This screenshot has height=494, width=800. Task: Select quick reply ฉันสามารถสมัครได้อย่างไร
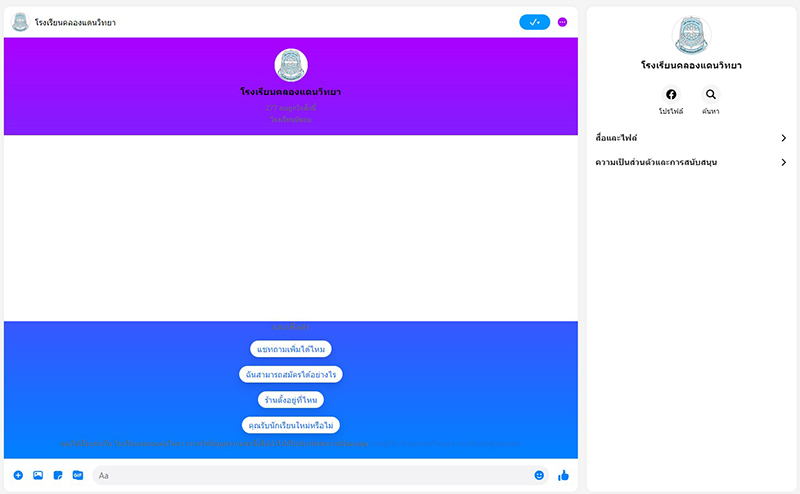[291, 374]
